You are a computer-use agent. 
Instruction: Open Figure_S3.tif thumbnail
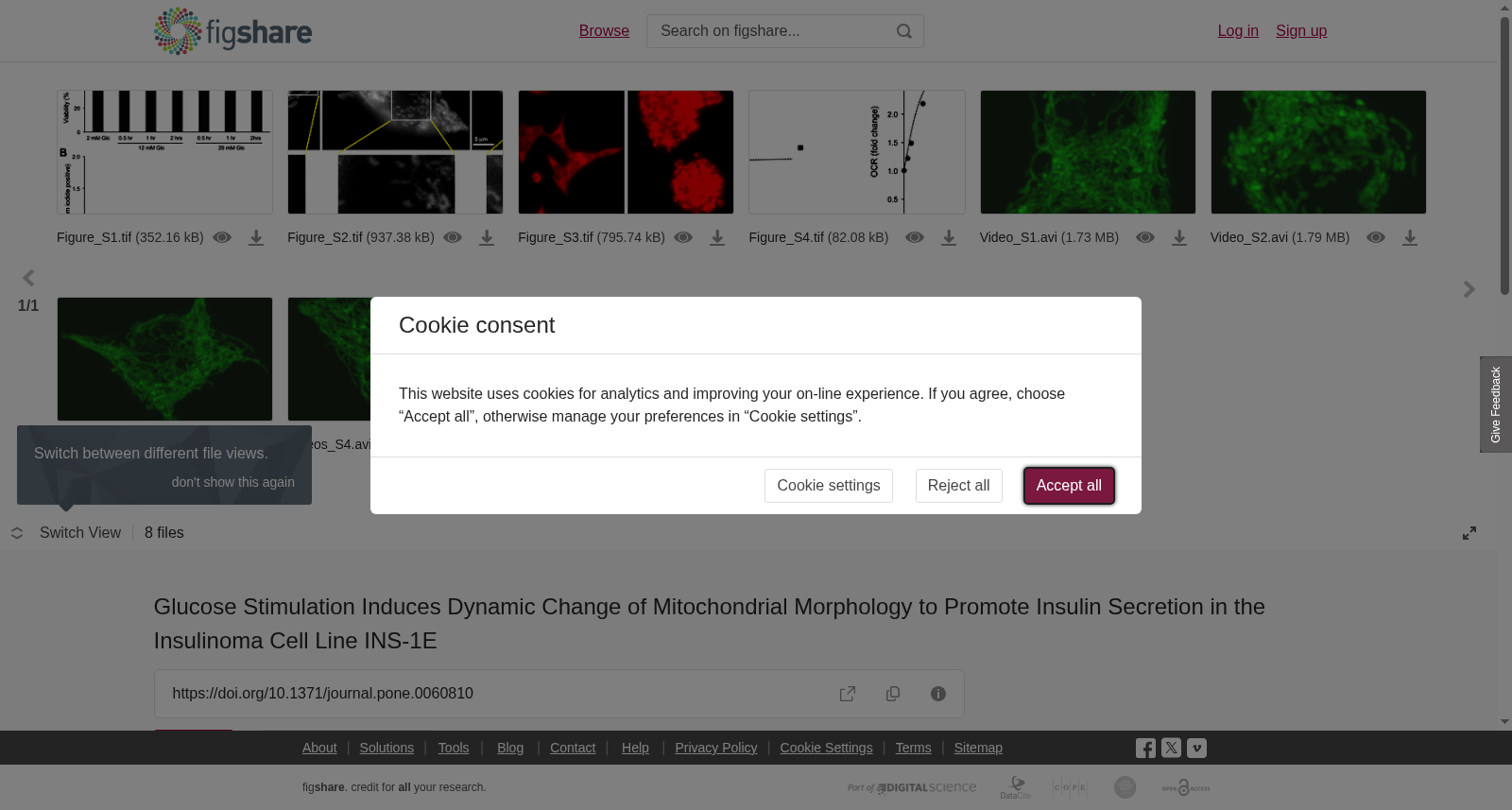626,152
